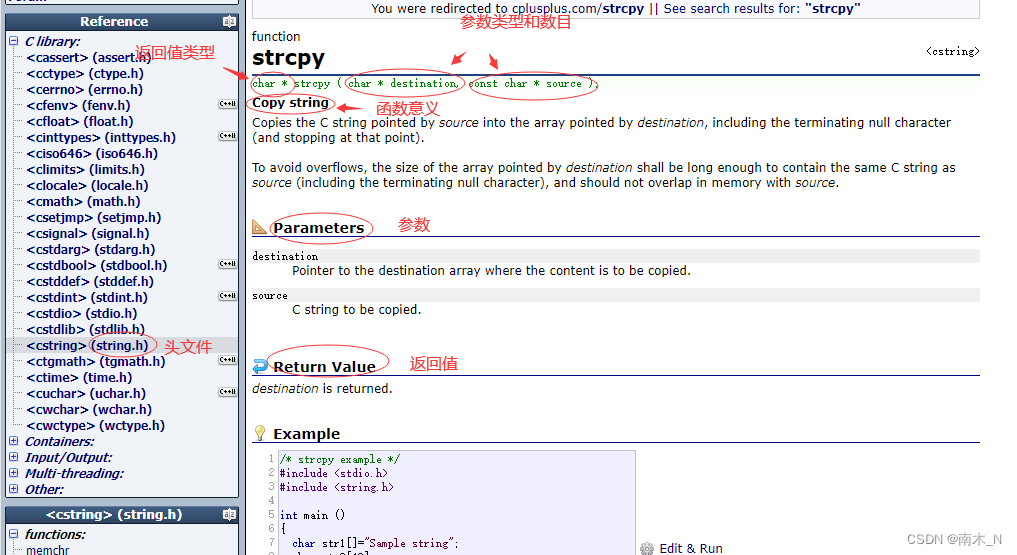Open the <ctime> (time.h) reference

click(x=79, y=377)
